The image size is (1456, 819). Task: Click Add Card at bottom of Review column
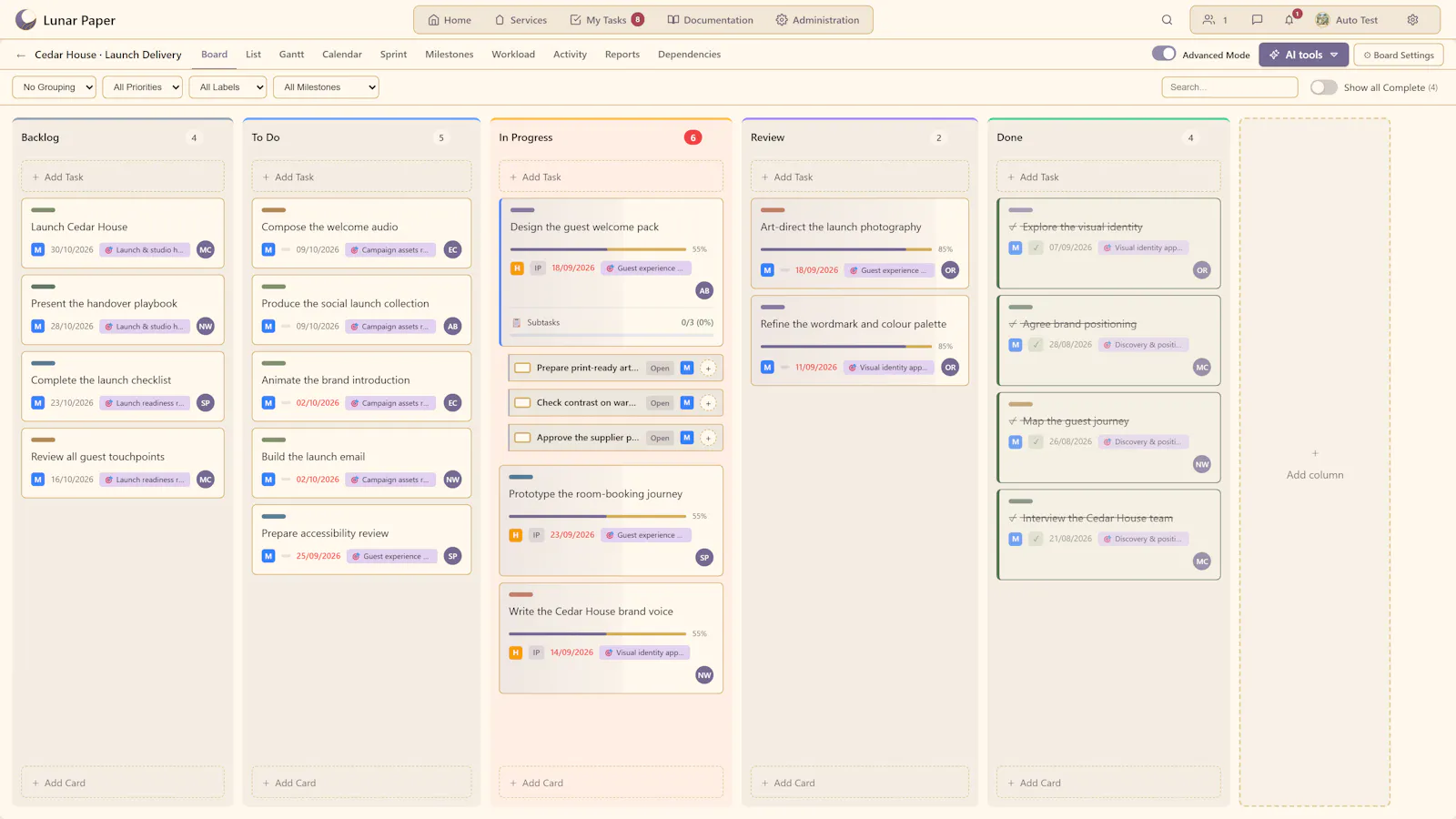(860, 783)
